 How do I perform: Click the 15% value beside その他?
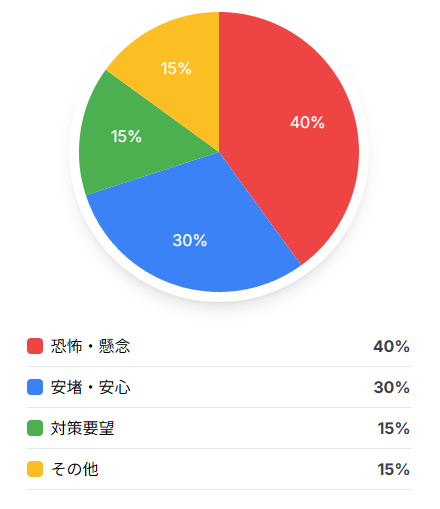tap(394, 469)
